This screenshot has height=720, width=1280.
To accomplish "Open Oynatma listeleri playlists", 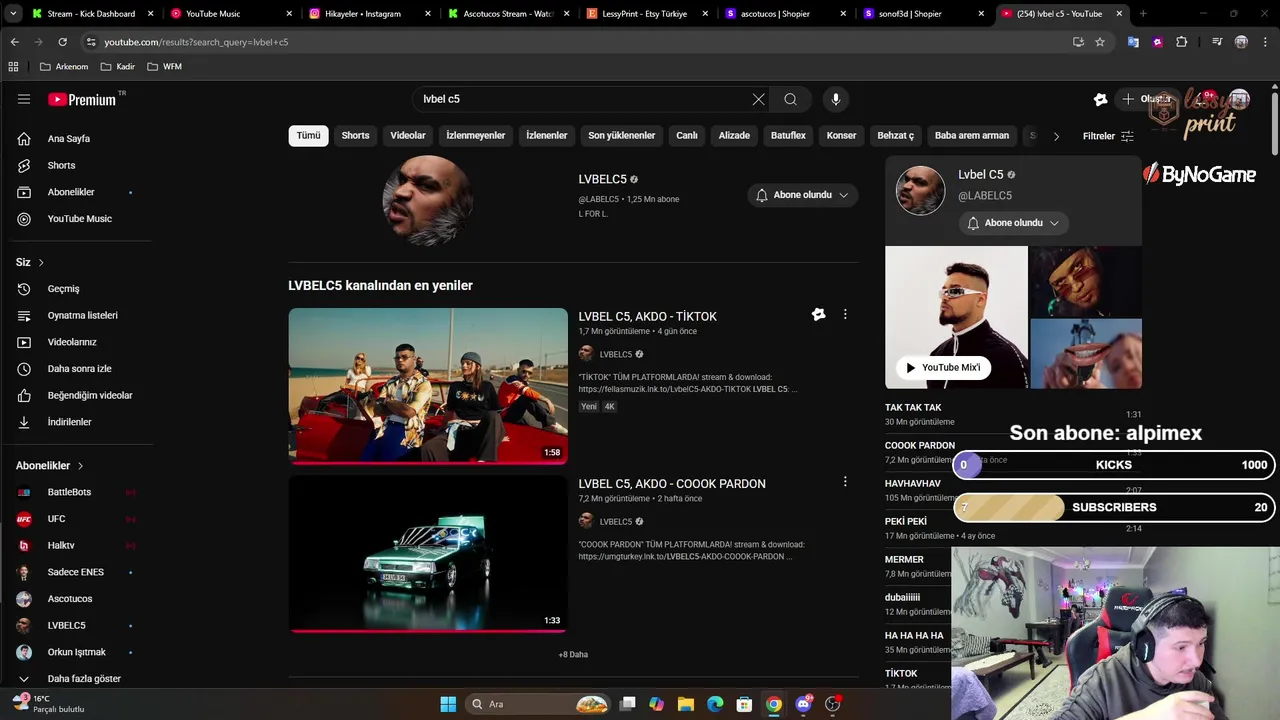I will pyautogui.click(x=83, y=315).
